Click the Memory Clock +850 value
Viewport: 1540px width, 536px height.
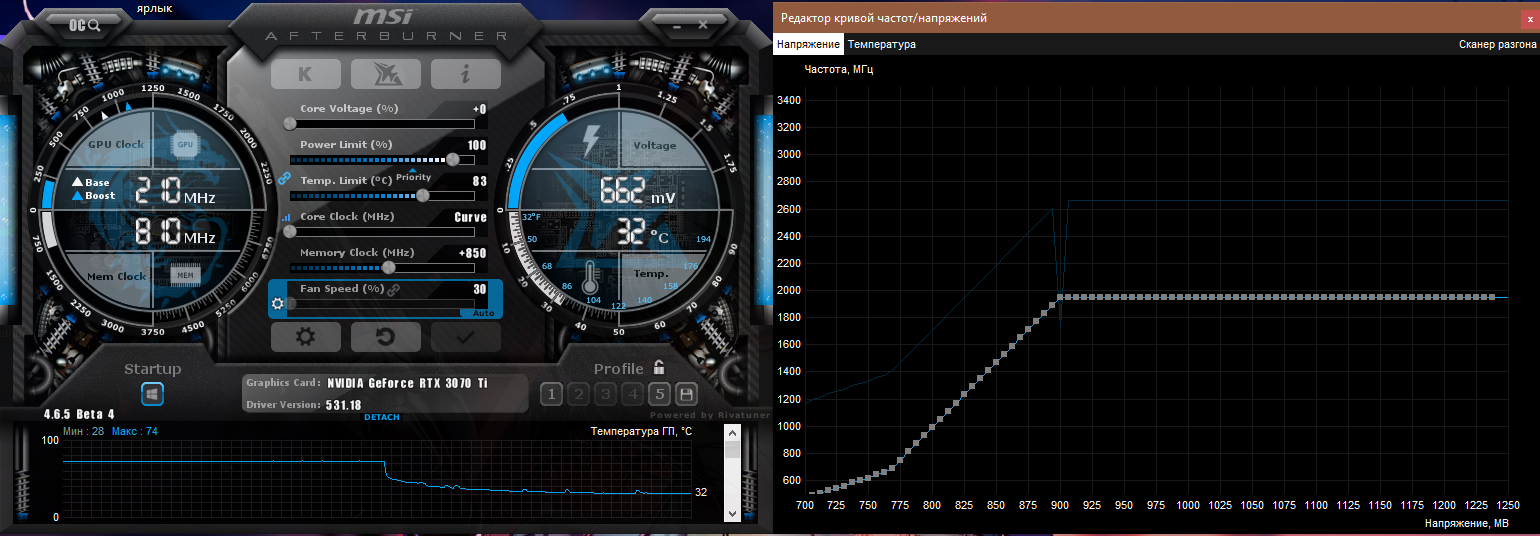pos(472,253)
